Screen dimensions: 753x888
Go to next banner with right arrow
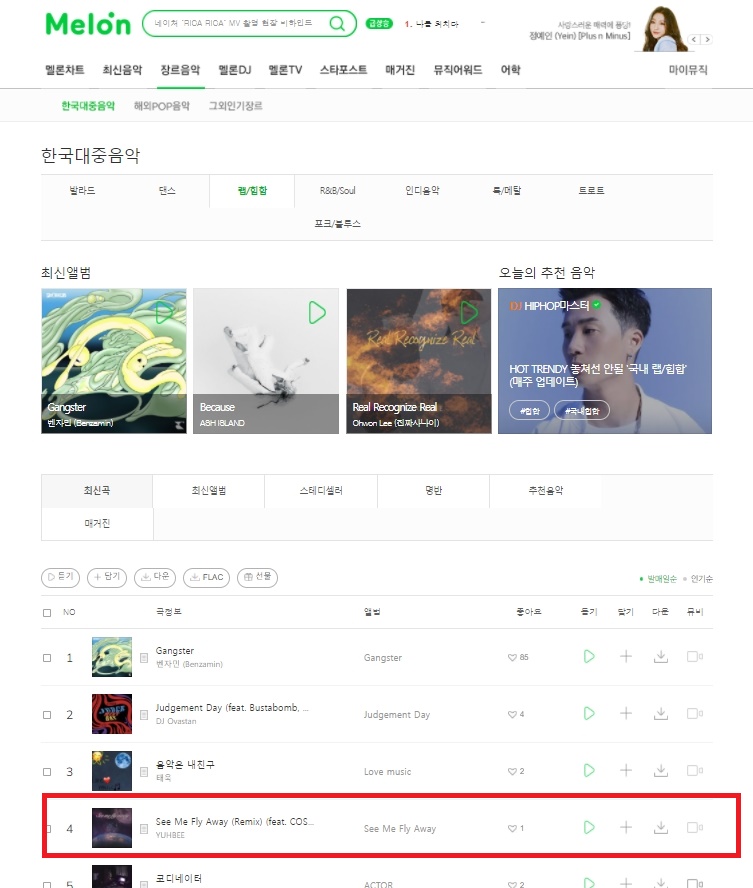pos(707,39)
